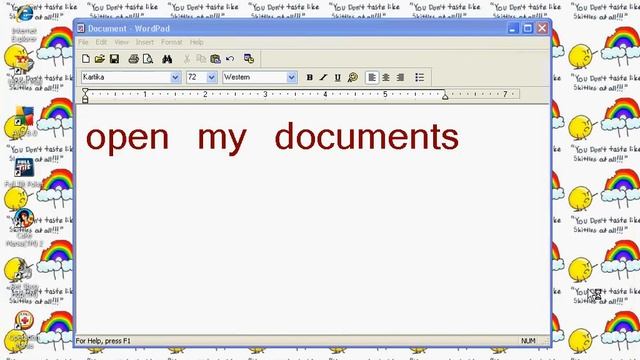Toggle italic formatting

pos(323,77)
